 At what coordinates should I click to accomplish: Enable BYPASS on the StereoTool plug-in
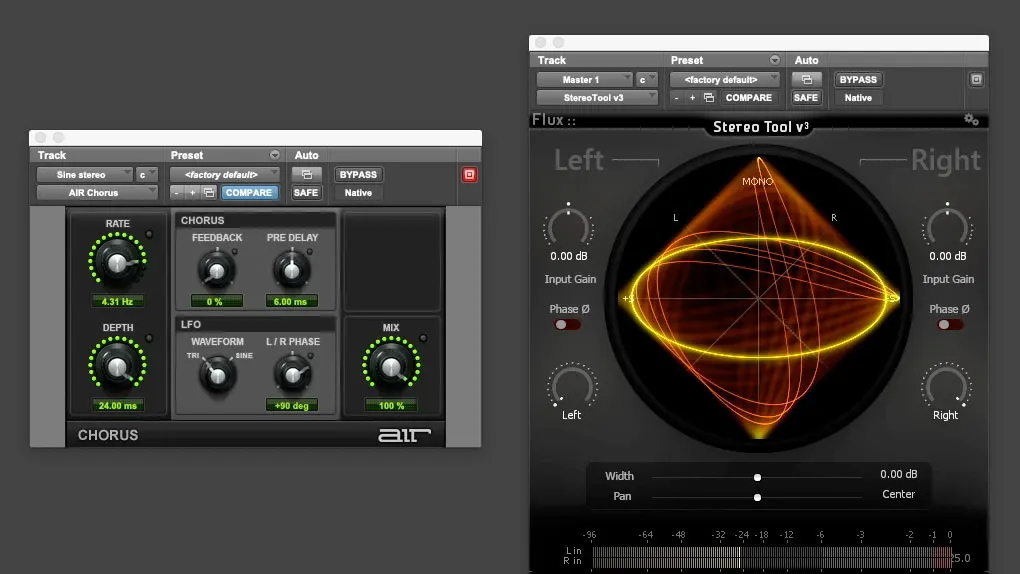[x=858, y=79]
